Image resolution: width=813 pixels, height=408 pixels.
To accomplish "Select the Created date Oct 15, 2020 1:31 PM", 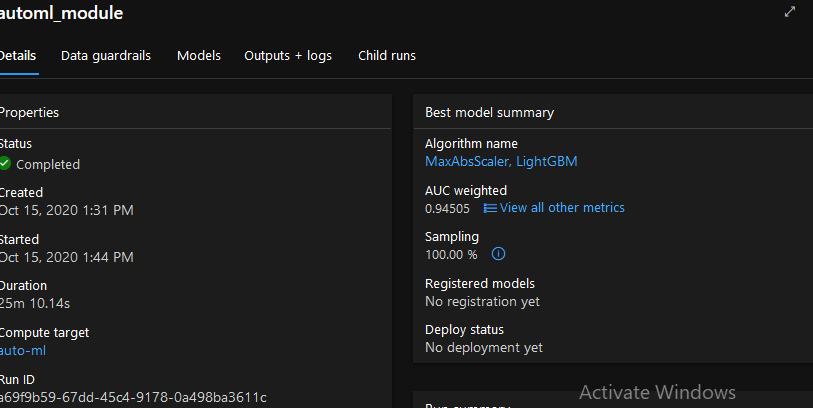I will tap(66, 210).
